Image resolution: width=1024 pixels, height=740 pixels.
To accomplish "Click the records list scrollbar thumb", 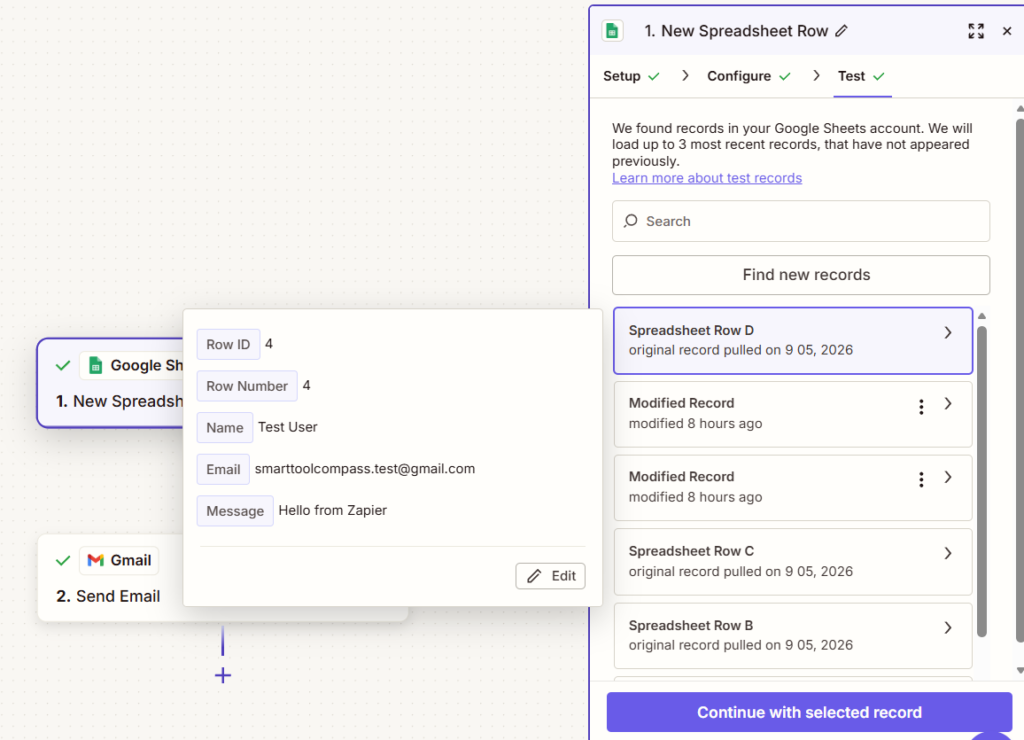I will tap(982, 480).
